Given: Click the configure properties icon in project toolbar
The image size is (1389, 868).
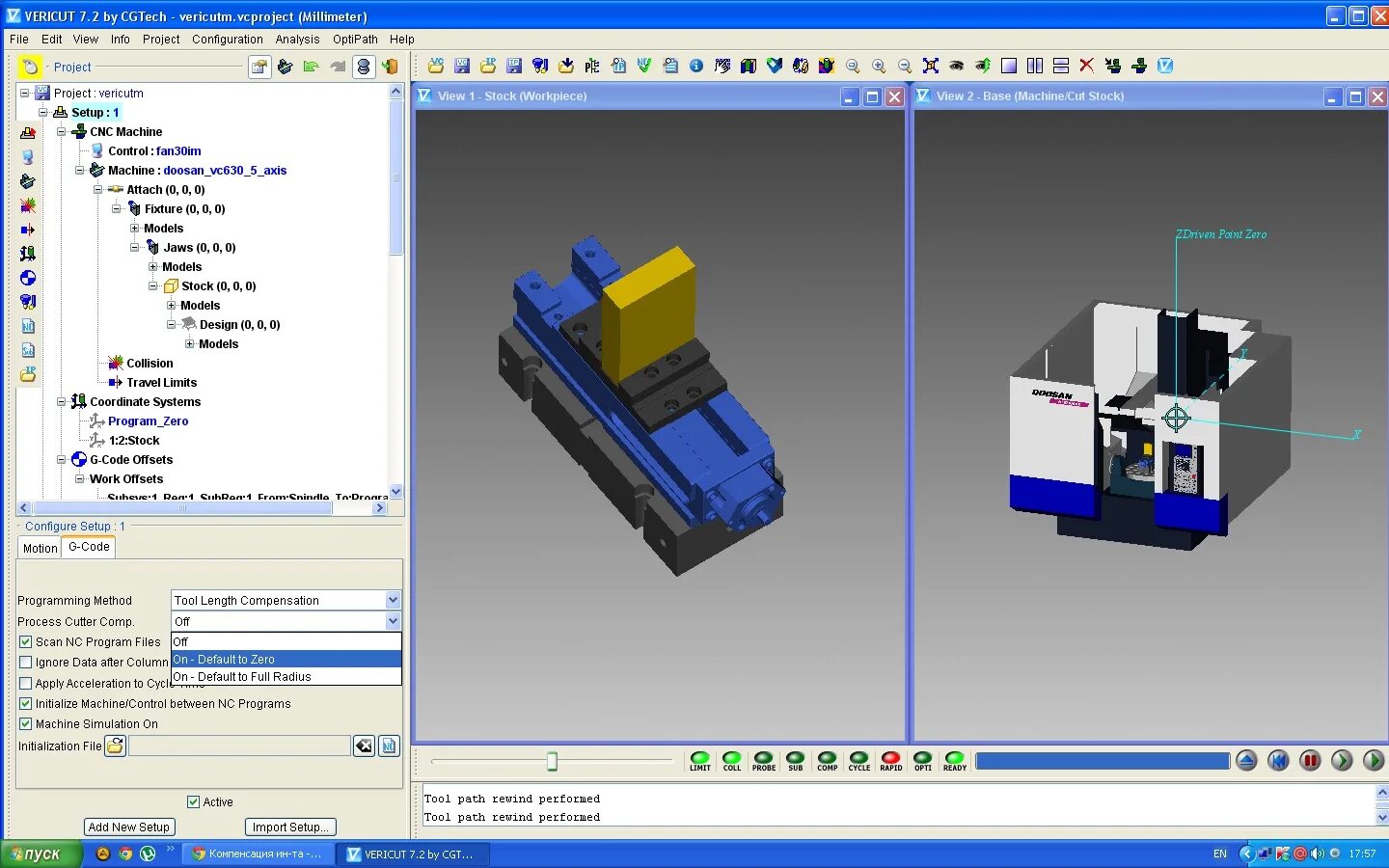Looking at the screenshot, I should (x=259, y=67).
